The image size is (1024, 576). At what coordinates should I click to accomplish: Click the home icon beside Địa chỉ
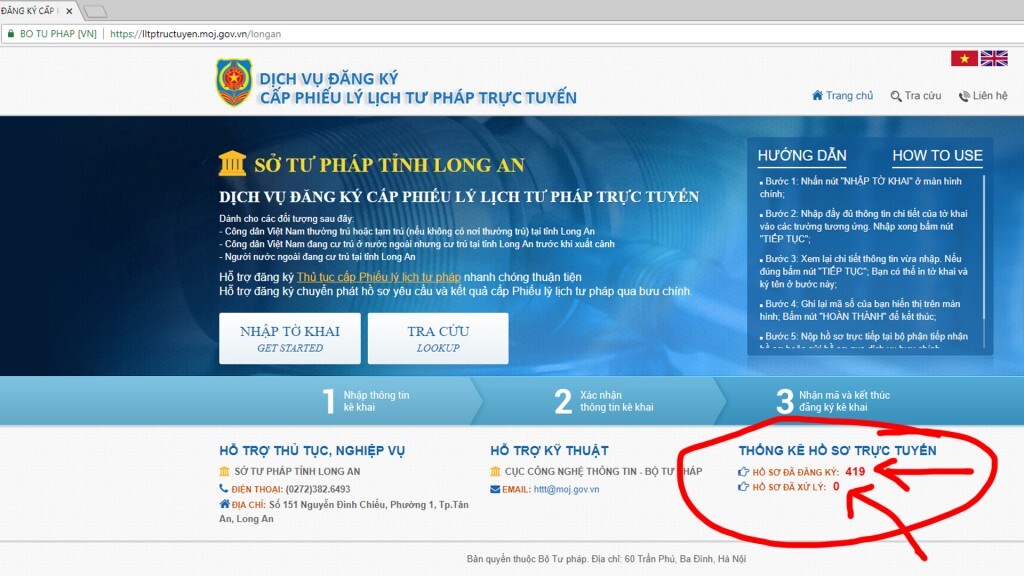point(224,504)
